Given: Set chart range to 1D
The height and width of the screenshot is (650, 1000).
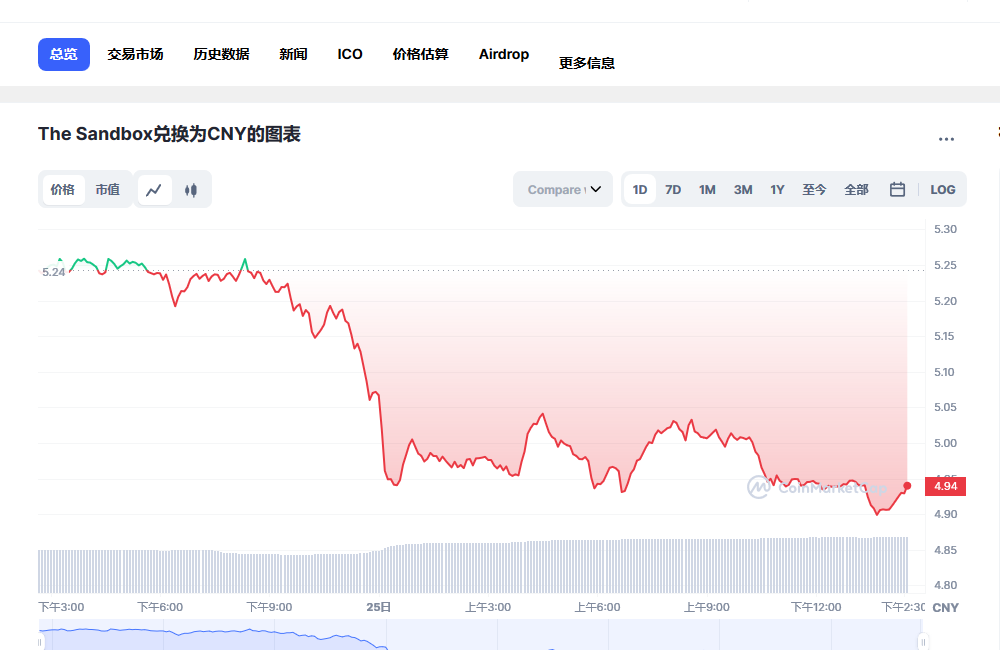Looking at the screenshot, I should 640,189.
